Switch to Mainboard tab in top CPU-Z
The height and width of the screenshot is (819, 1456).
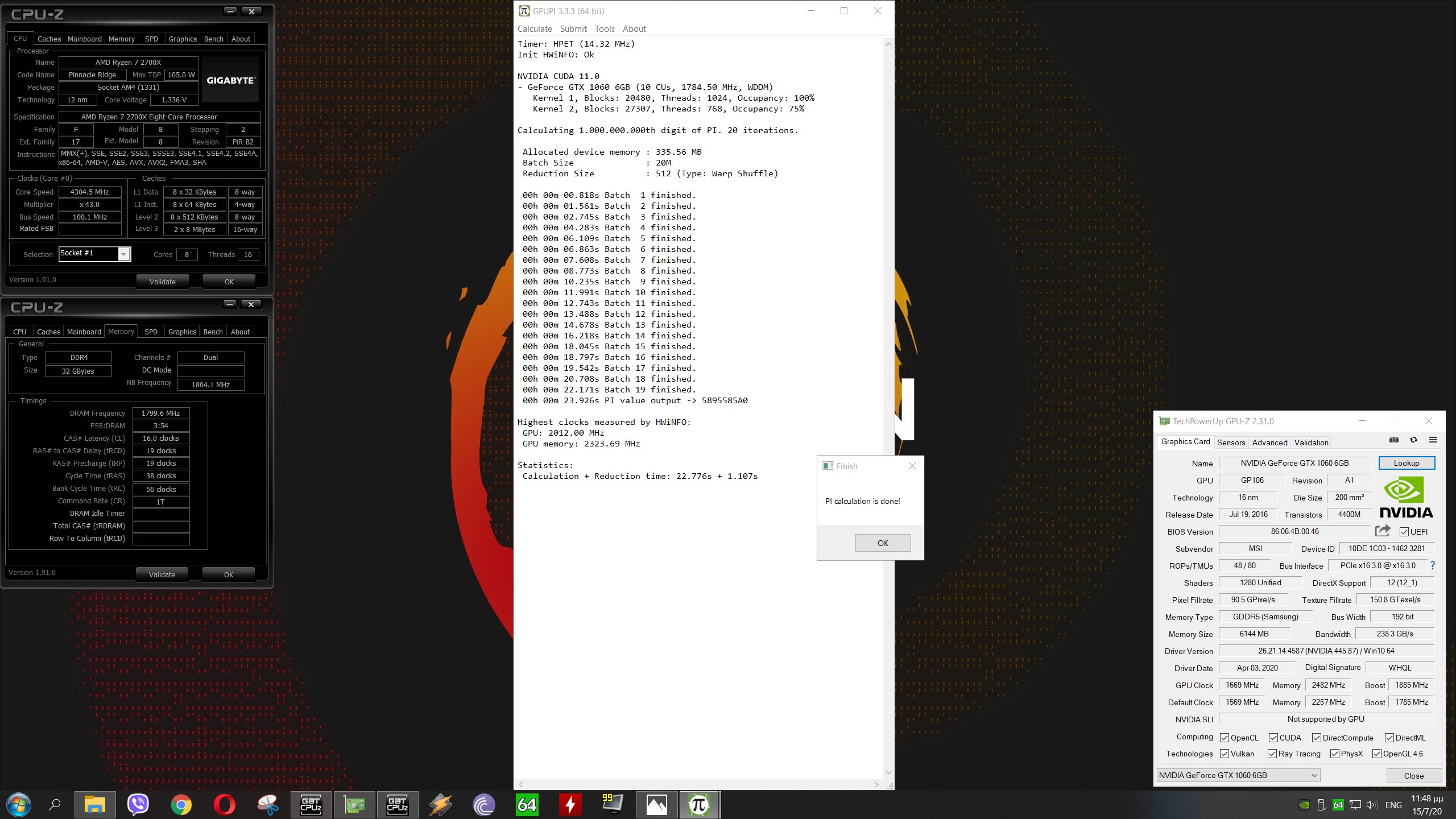tap(85, 39)
